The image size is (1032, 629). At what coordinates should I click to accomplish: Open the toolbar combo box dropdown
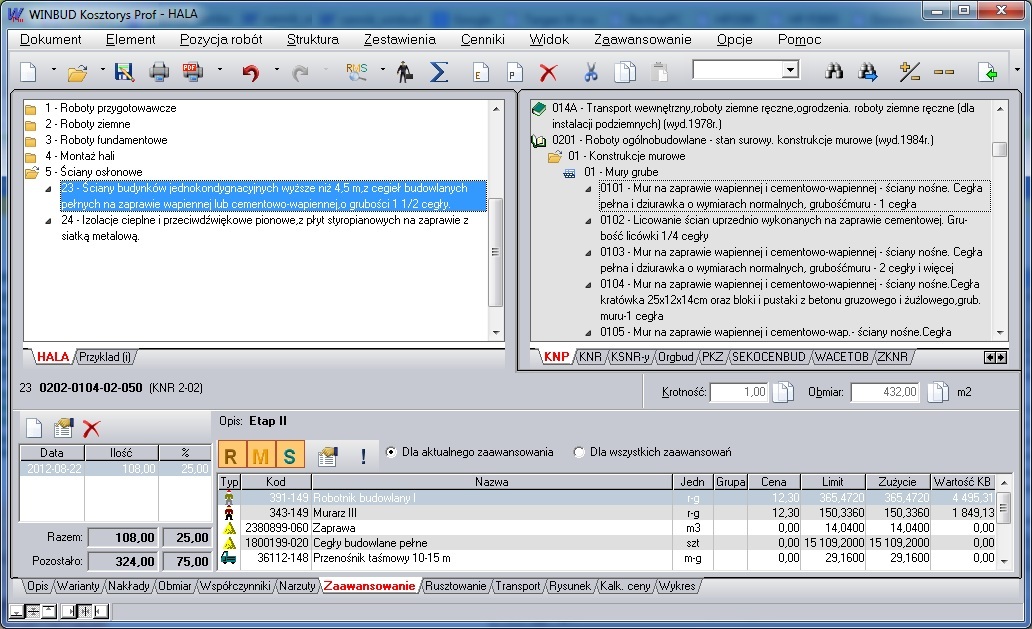coord(790,69)
